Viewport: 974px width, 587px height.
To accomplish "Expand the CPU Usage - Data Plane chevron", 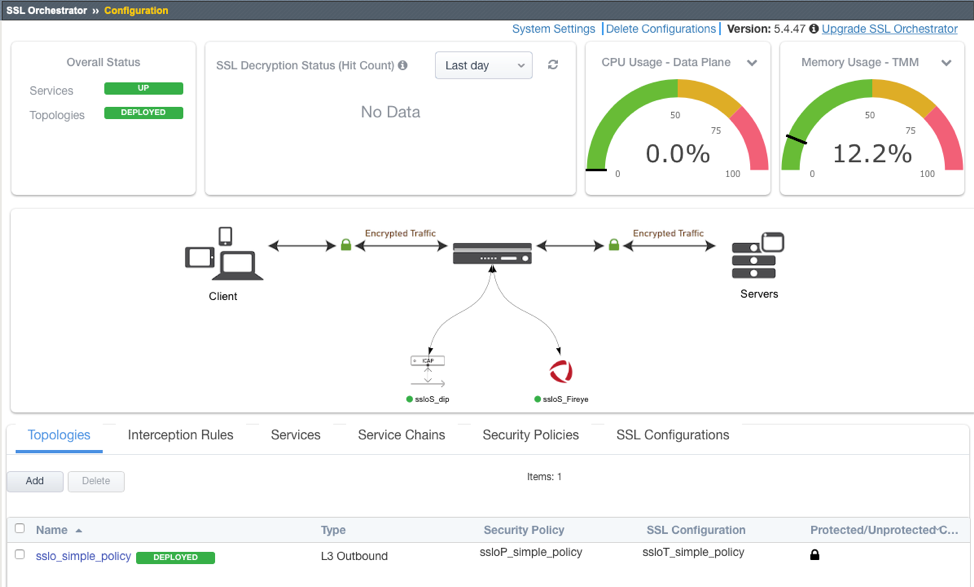I will point(752,63).
